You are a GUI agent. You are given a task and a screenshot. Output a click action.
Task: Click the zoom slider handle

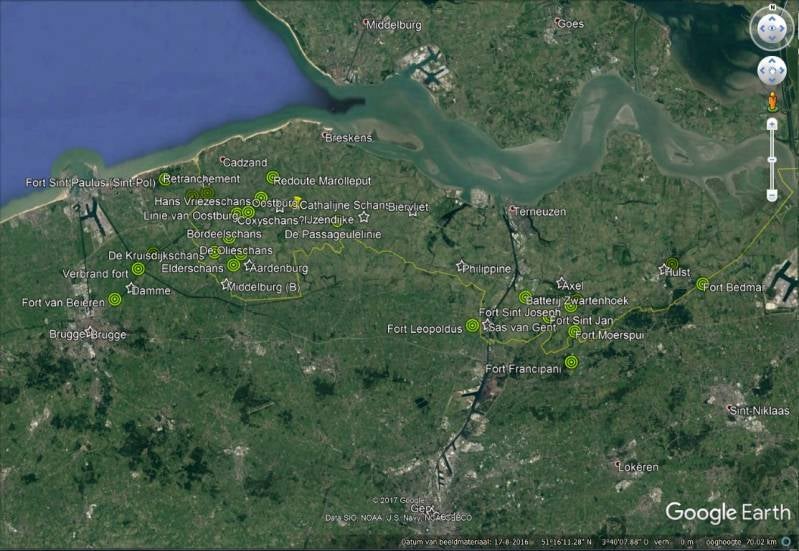[x=773, y=160]
